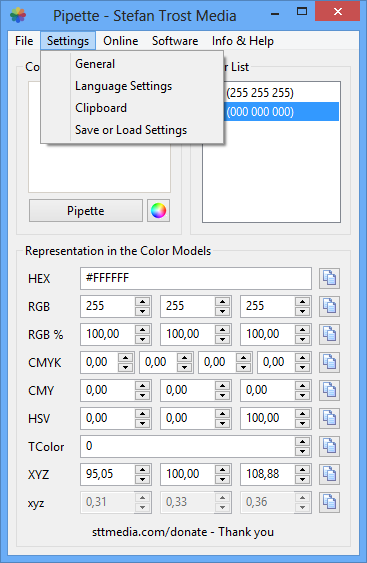Choose Save or Load Settings

132,130
